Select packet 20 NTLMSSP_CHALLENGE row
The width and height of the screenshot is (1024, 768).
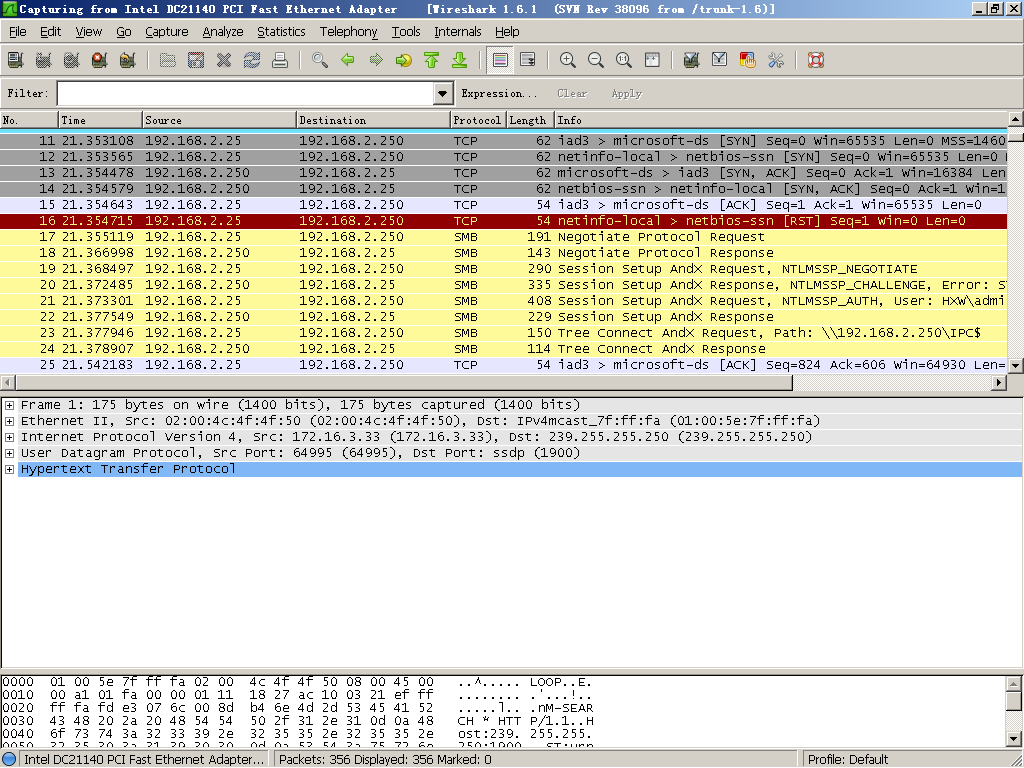pos(504,285)
